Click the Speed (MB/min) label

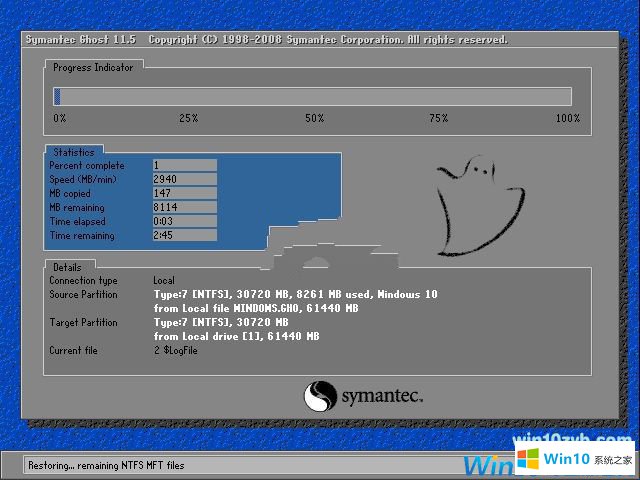[83, 179]
